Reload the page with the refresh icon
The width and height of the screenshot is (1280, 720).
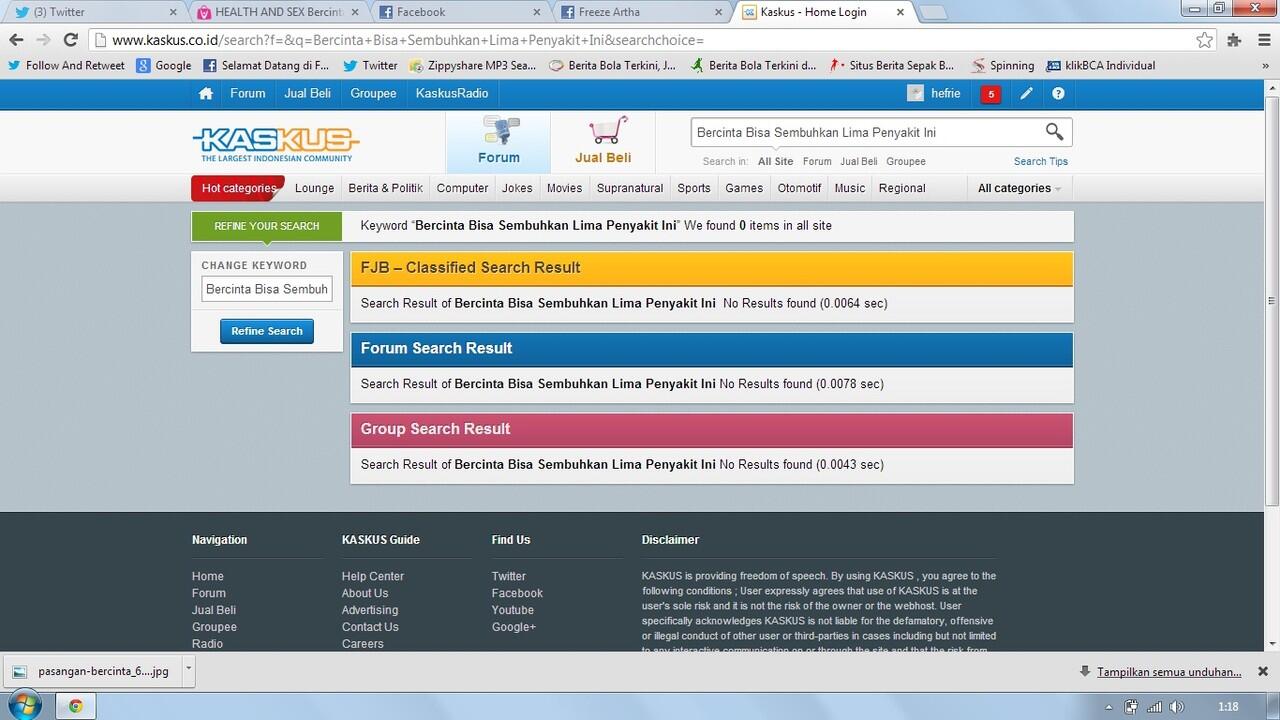pyautogui.click(x=70, y=40)
